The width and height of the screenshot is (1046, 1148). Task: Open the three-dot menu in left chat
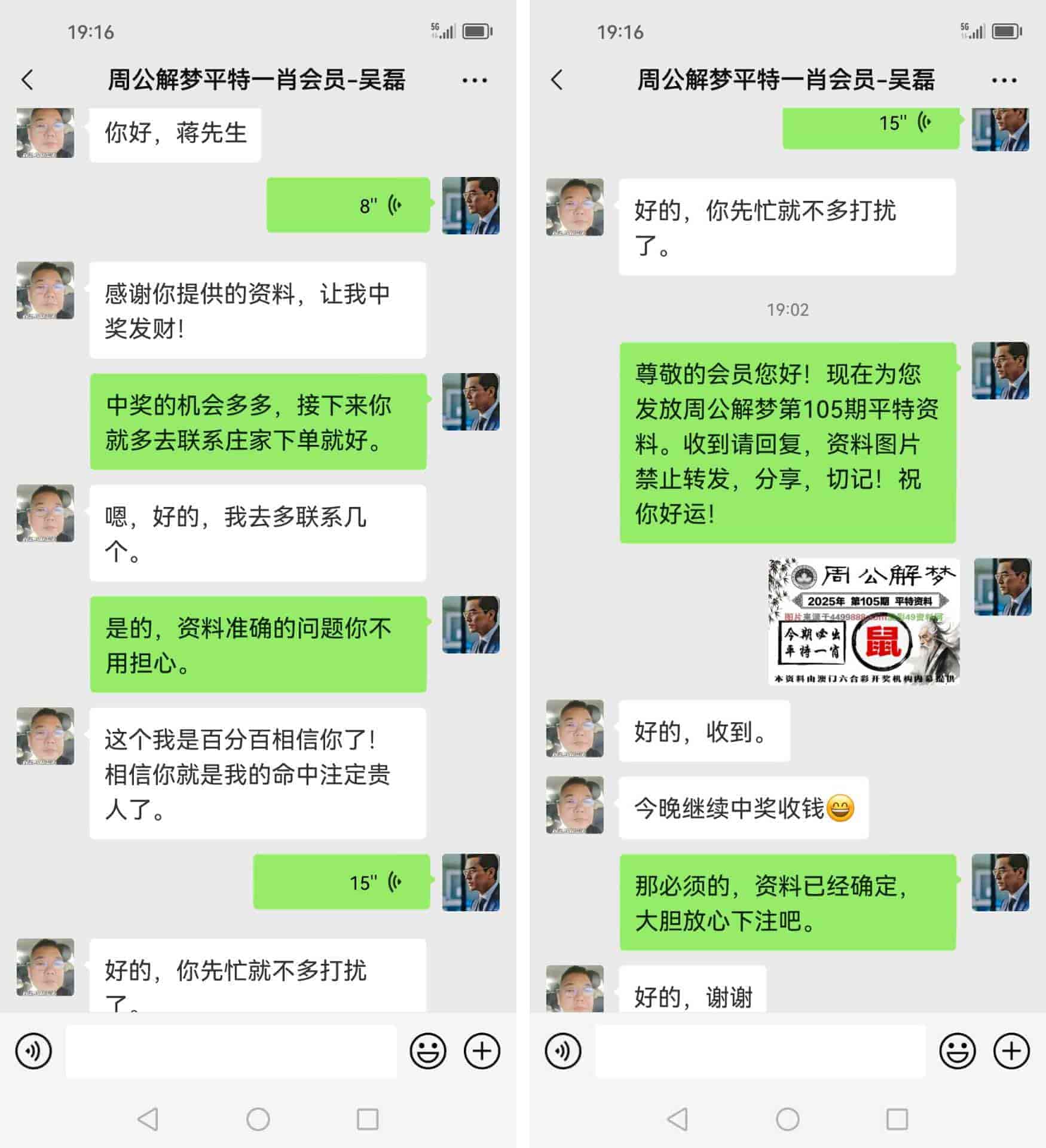click(475, 80)
